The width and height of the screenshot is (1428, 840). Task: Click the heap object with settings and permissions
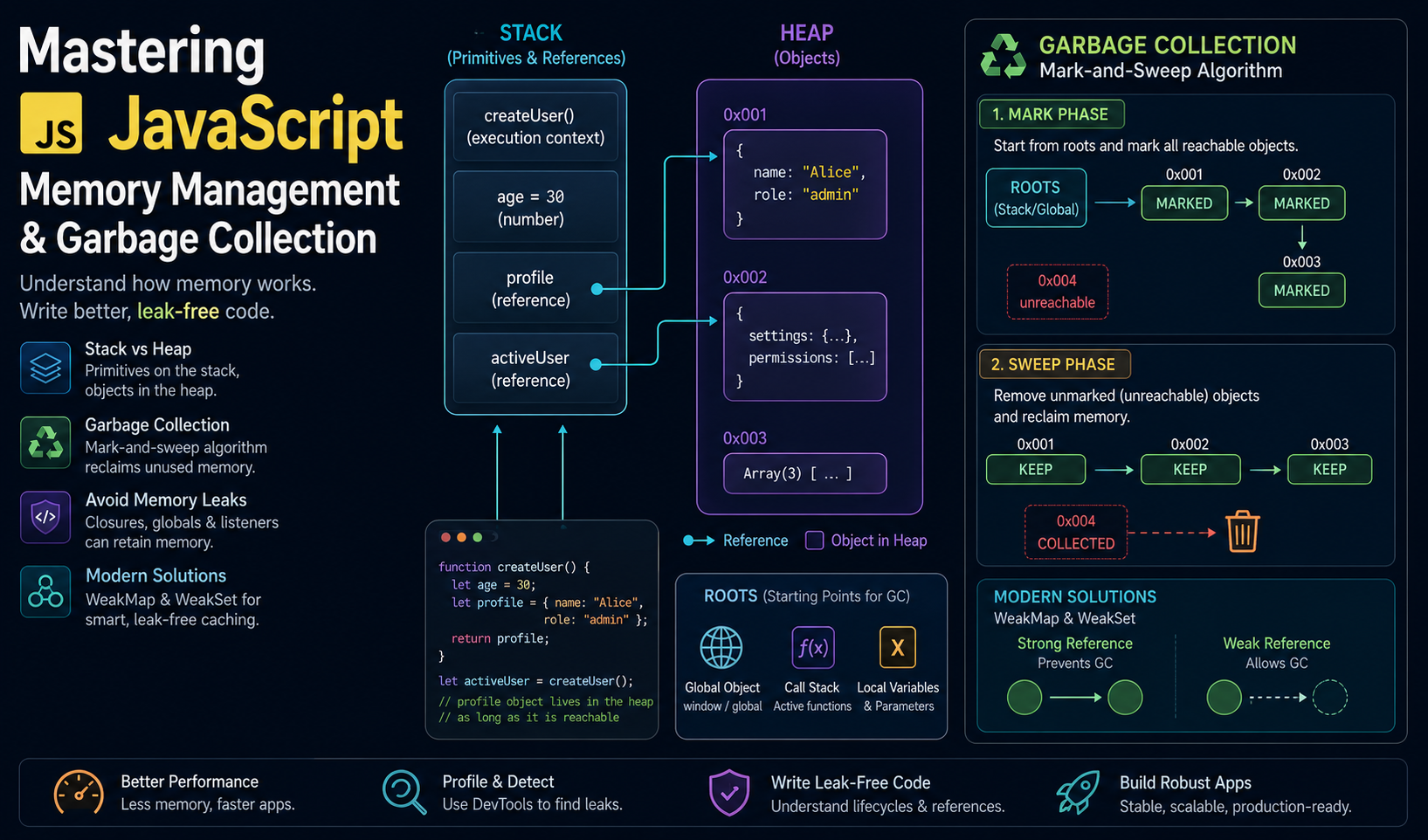pyautogui.click(x=805, y=347)
